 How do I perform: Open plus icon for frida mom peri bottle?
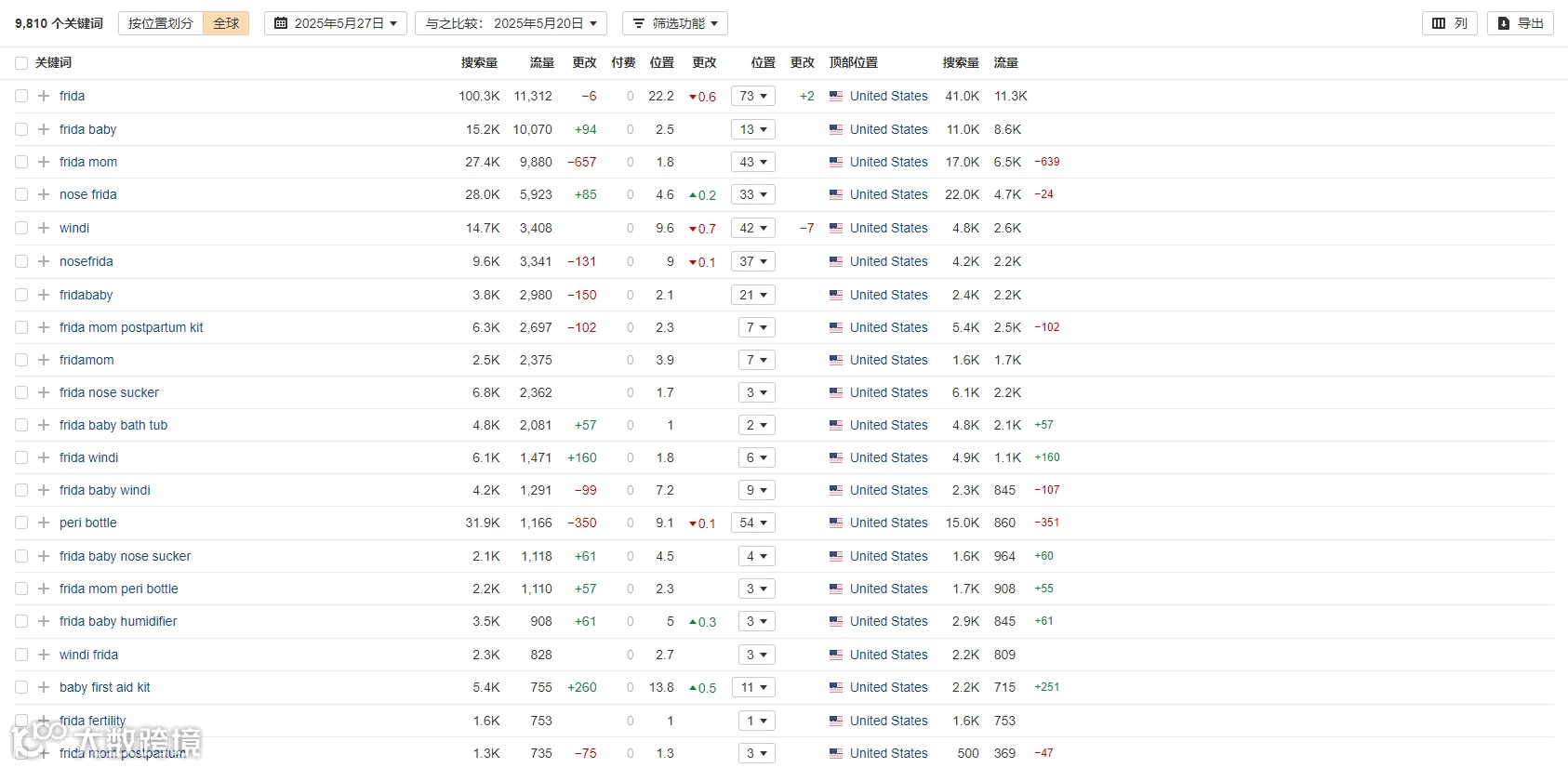click(x=44, y=589)
